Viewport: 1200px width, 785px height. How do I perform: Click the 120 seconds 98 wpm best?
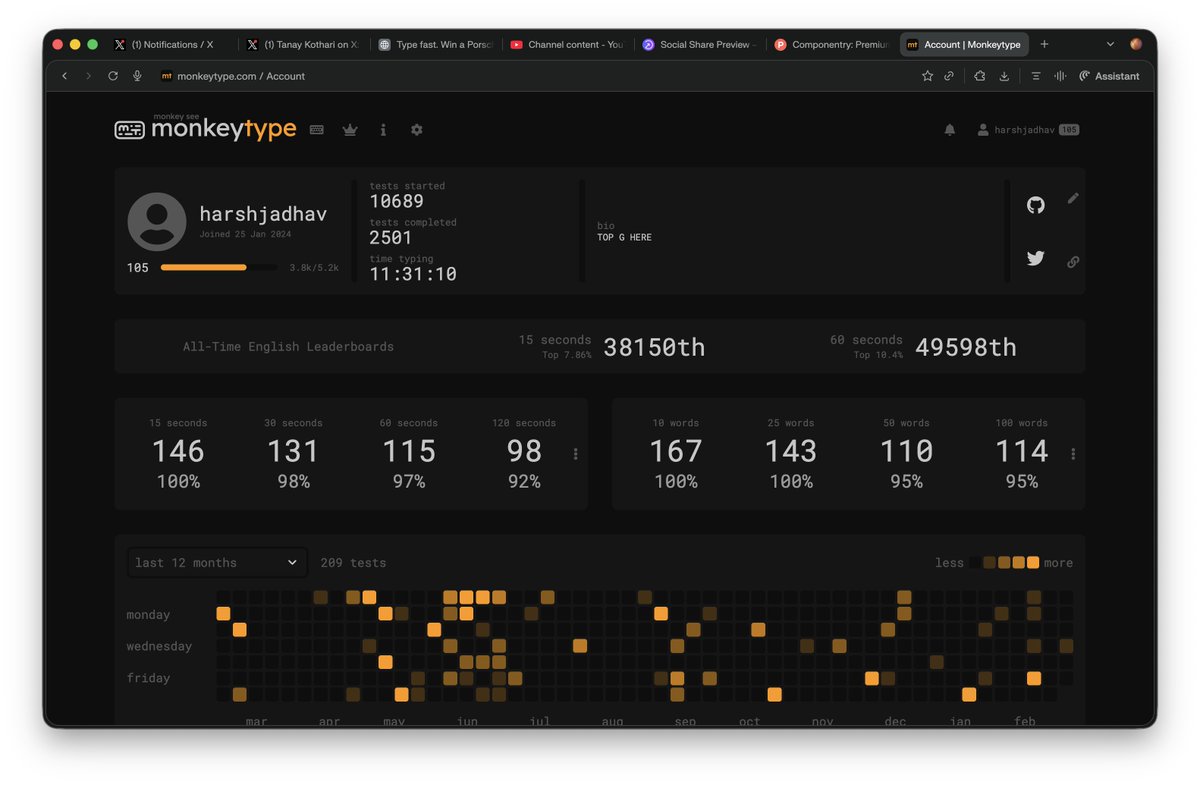click(x=524, y=452)
